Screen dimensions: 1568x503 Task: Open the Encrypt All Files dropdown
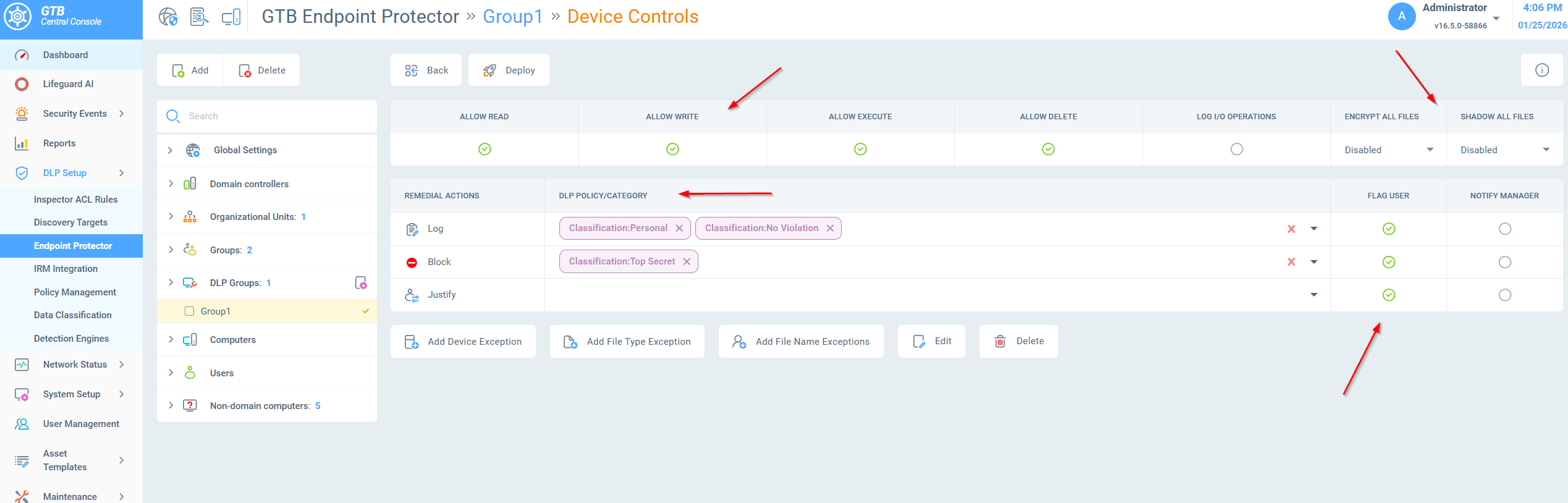1389,150
